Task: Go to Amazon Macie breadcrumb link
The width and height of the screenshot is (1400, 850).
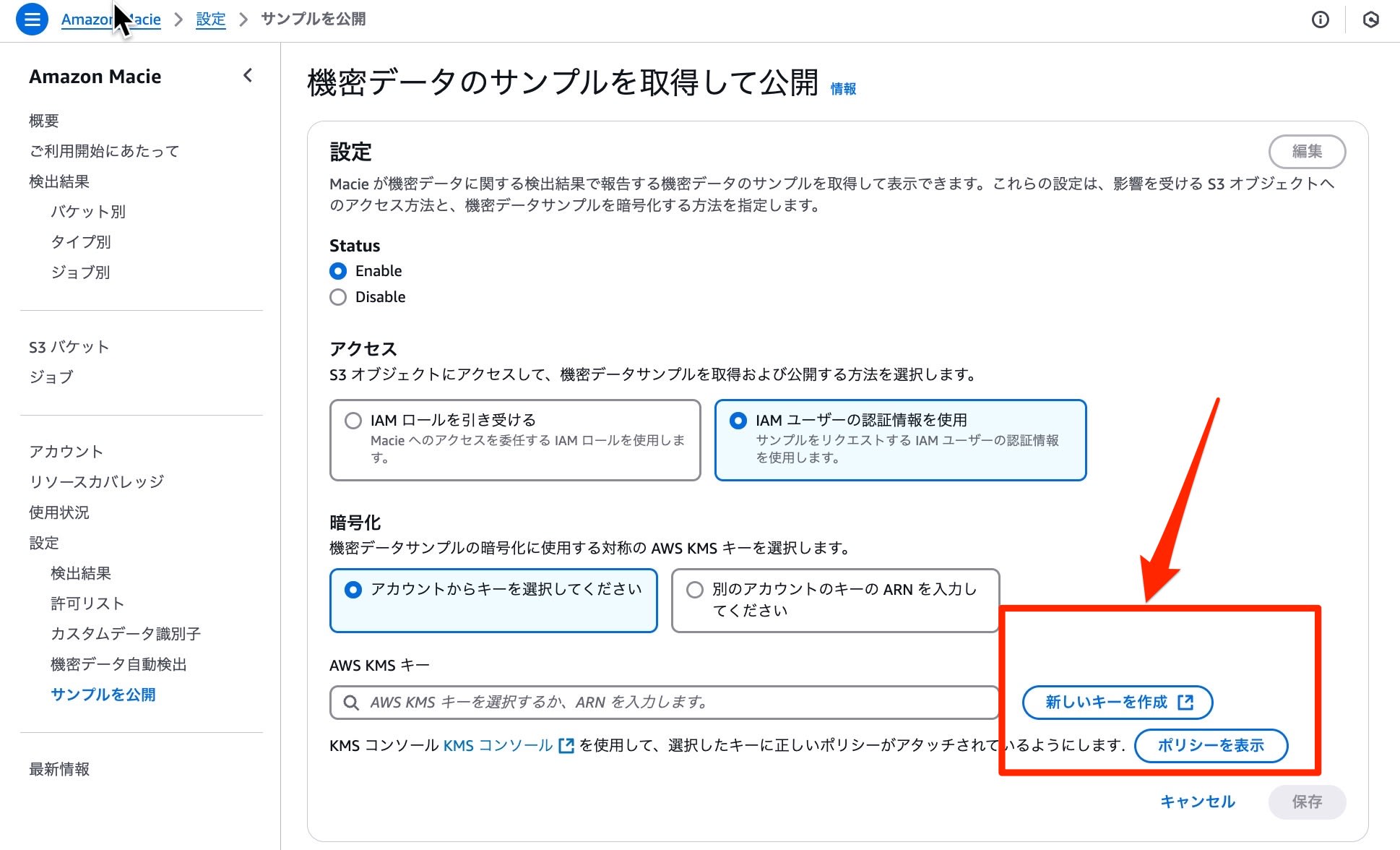Action: (x=111, y=20)
